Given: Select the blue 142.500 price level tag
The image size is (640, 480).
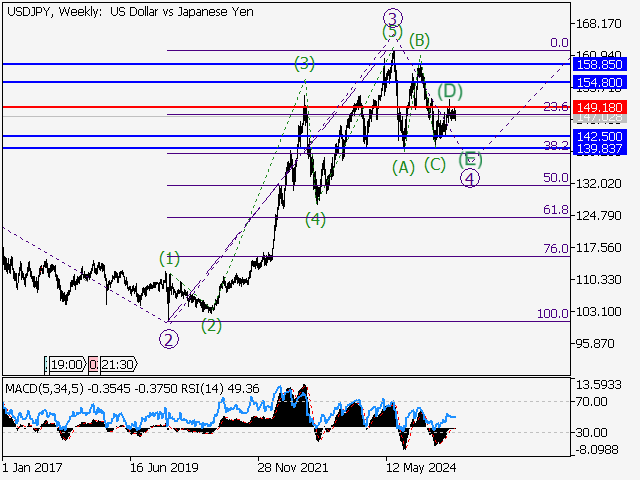Looking at the screenshot, I should point(603,136).
